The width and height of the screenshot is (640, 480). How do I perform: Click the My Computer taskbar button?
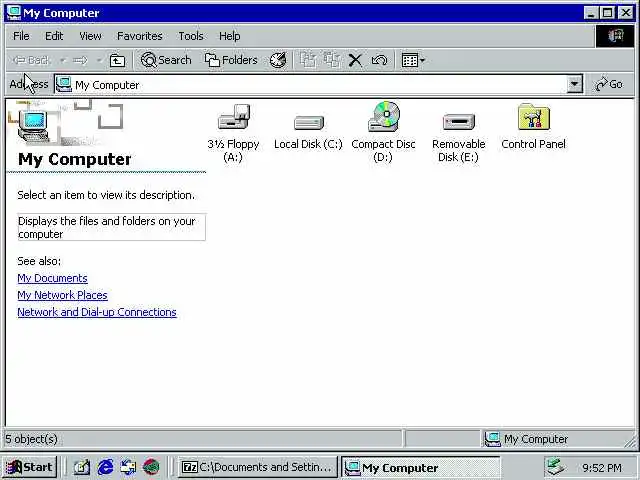click(420, 467)
